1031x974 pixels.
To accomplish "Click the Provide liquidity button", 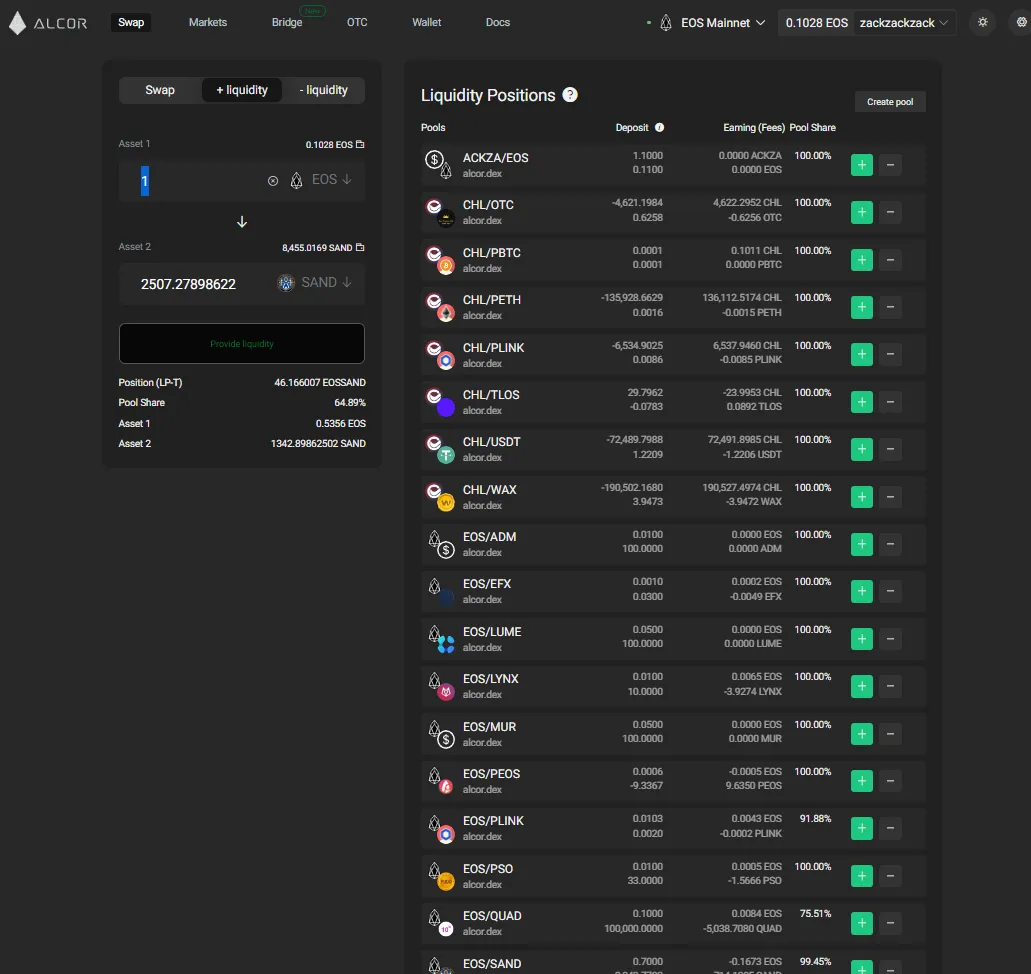I will [242, 343].
